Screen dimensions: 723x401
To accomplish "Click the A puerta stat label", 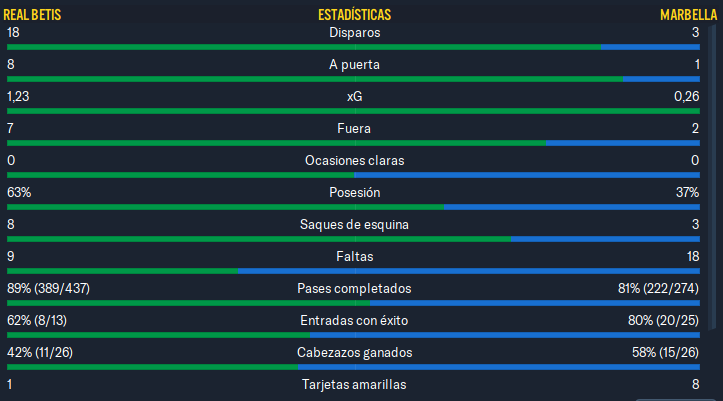I will (355, 65).
